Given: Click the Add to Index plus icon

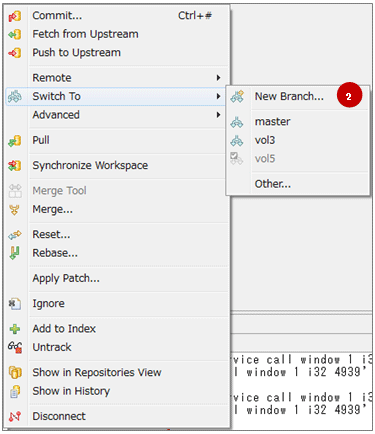Looking at the screenshot, I should pyautogui.click(x=15, y=329).
